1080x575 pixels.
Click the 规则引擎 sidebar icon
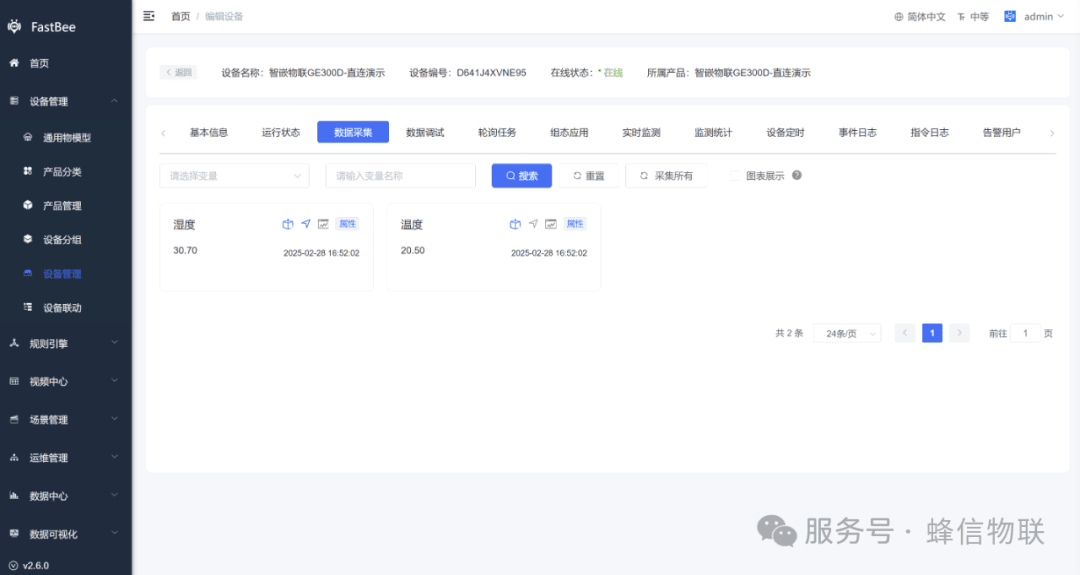point(14,343)
